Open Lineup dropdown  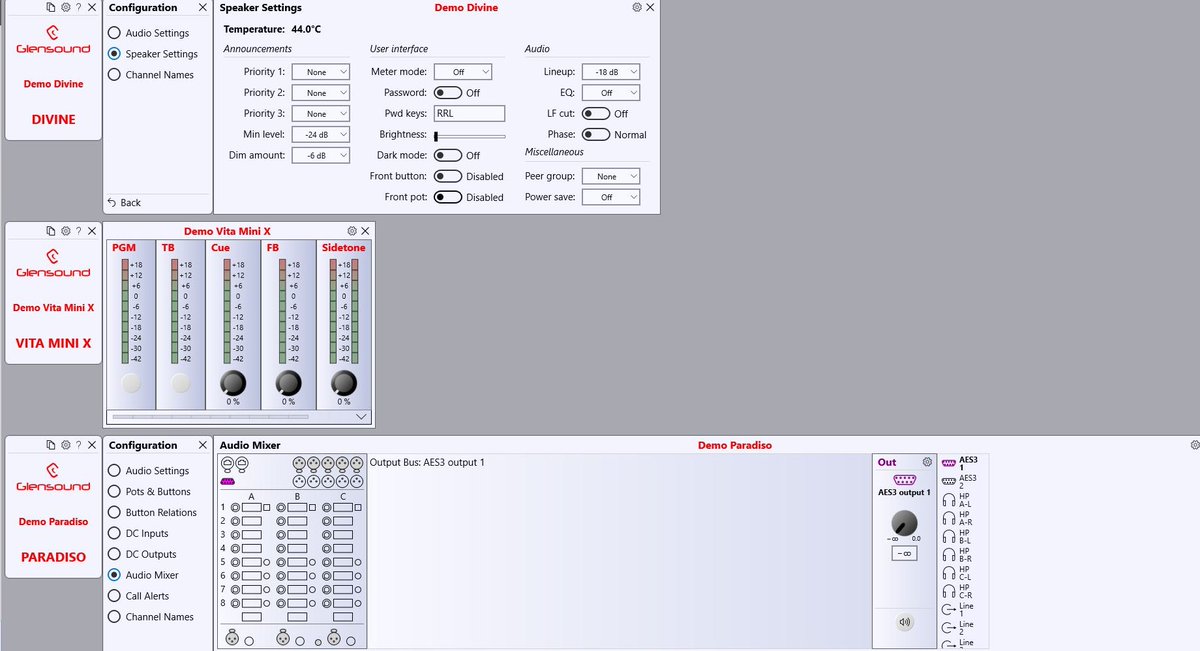click(611, 72)
